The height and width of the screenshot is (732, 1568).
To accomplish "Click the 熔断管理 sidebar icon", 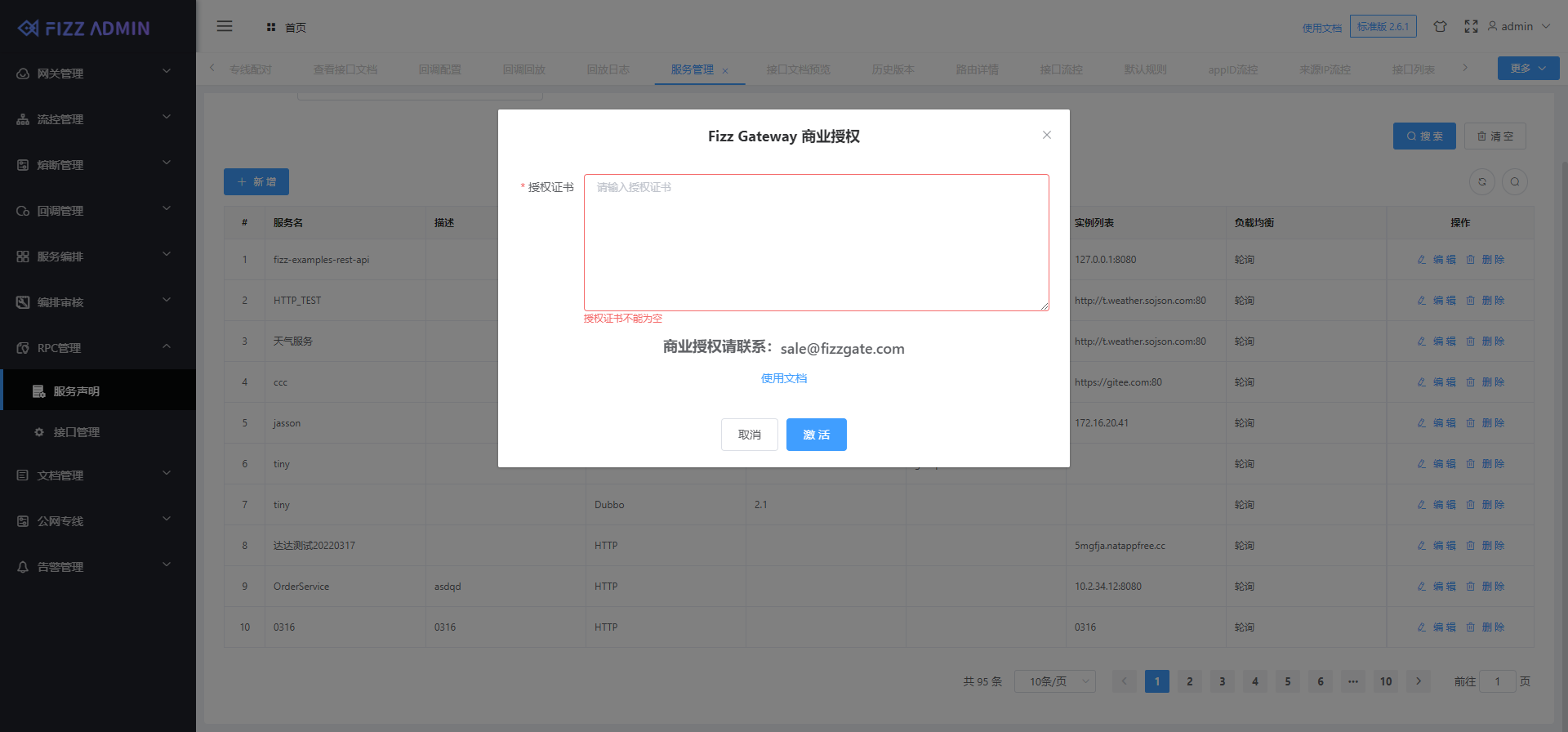I will (23, 165).
